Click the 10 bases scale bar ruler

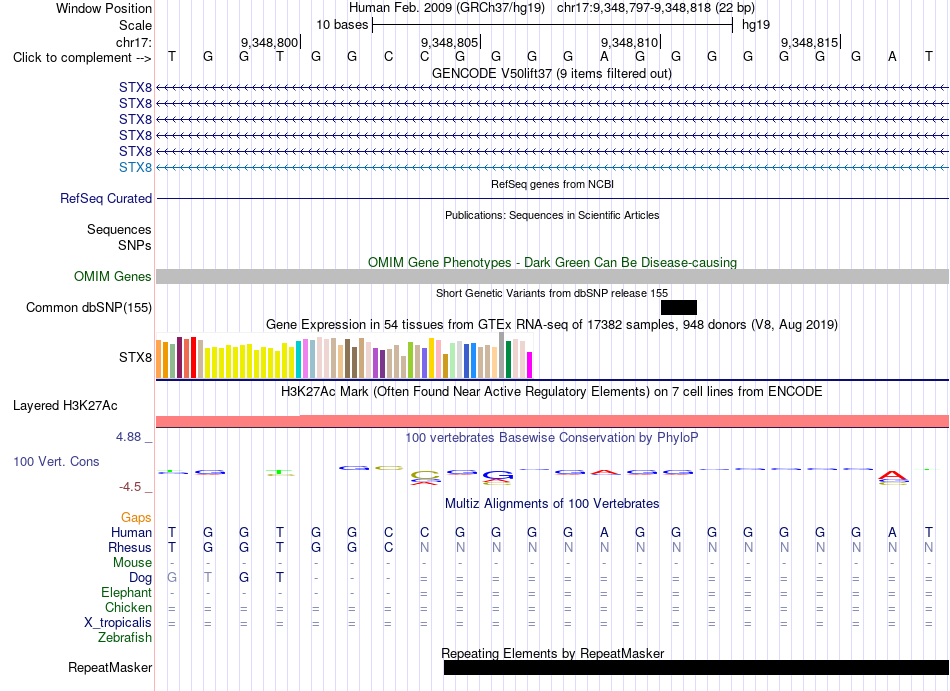click(553, 25)
